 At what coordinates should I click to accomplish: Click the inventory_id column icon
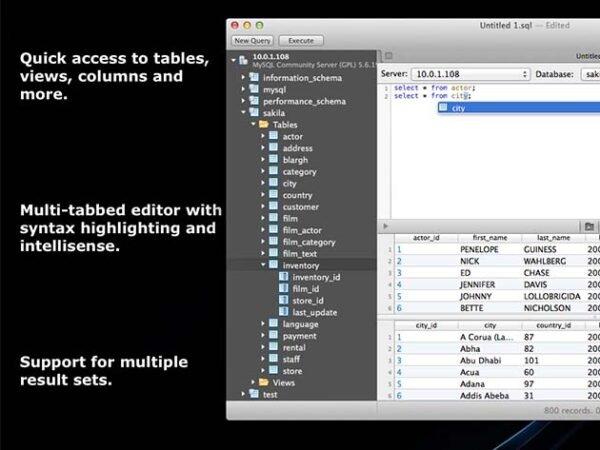(x=284, y=276)
